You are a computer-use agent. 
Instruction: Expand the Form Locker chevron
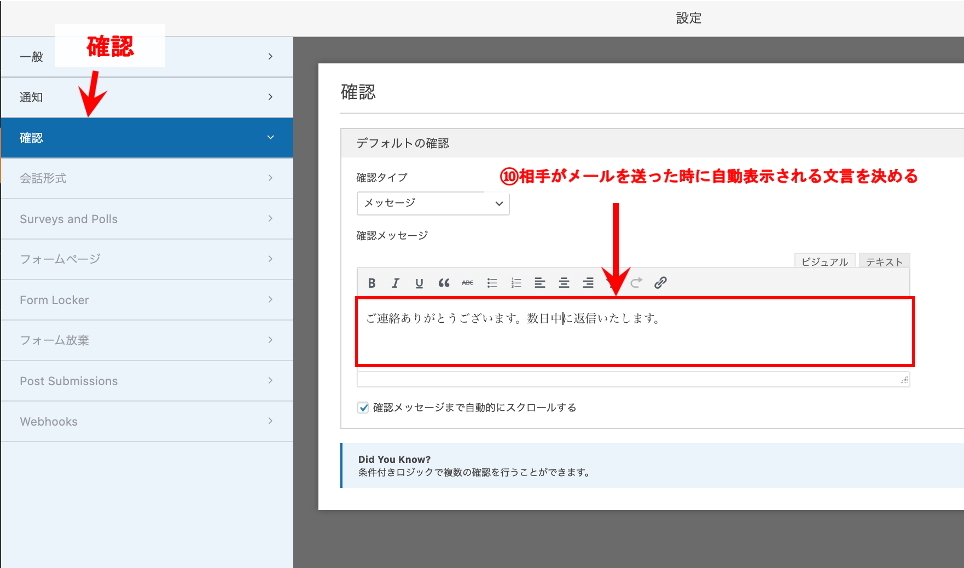271,300
